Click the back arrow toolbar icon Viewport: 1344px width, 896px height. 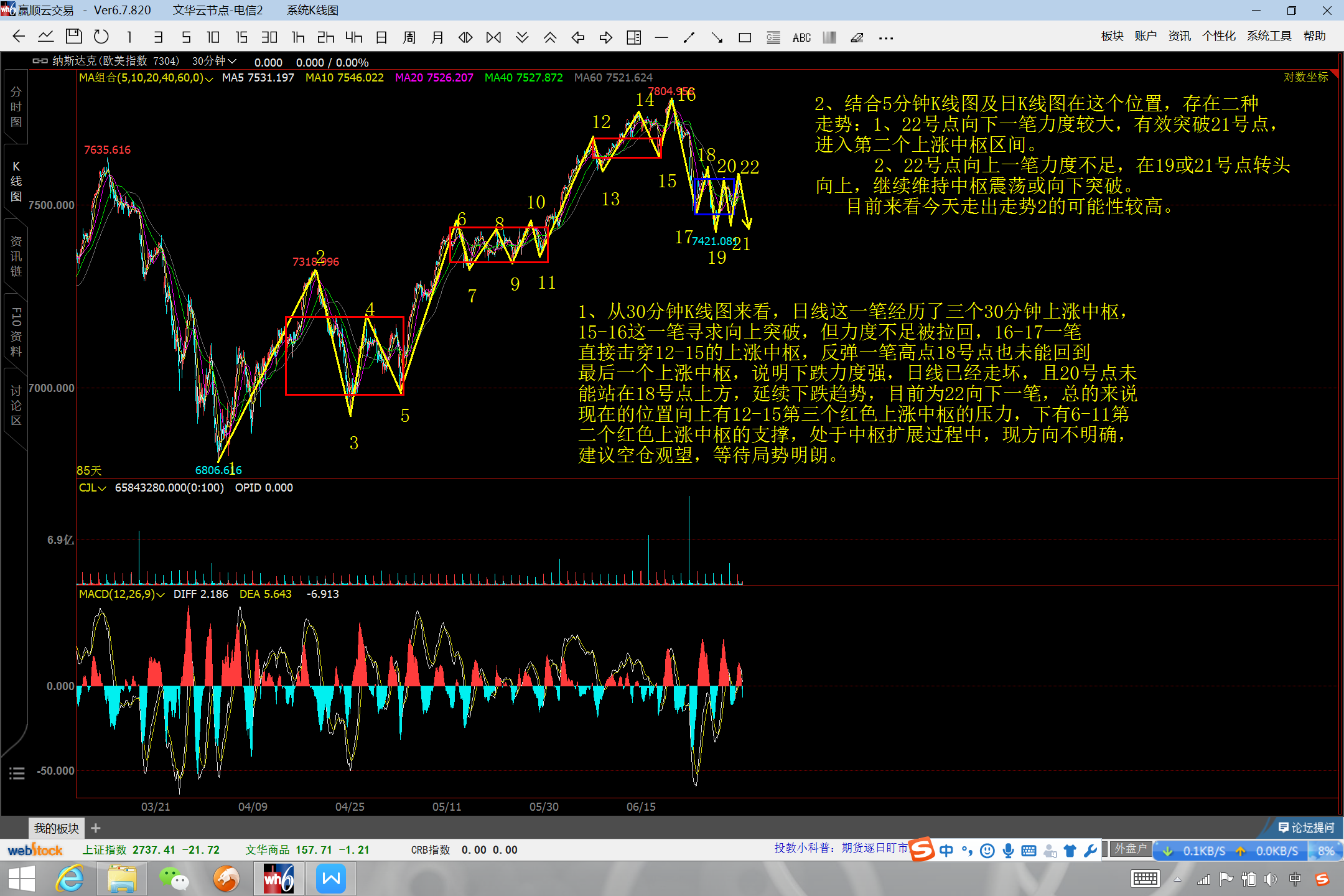tap(19, 37)
